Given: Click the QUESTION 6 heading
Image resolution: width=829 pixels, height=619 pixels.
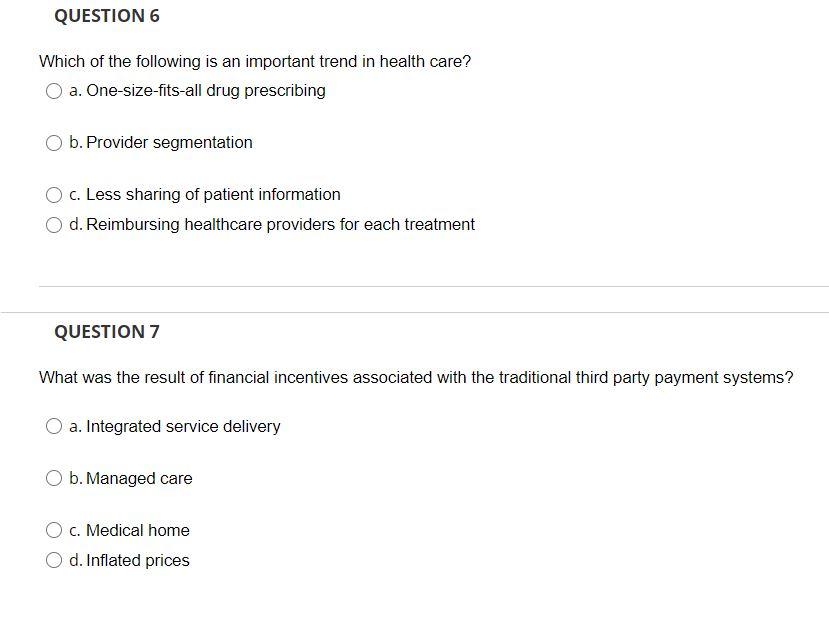Looking at the screenshot, I should point(107,15).
